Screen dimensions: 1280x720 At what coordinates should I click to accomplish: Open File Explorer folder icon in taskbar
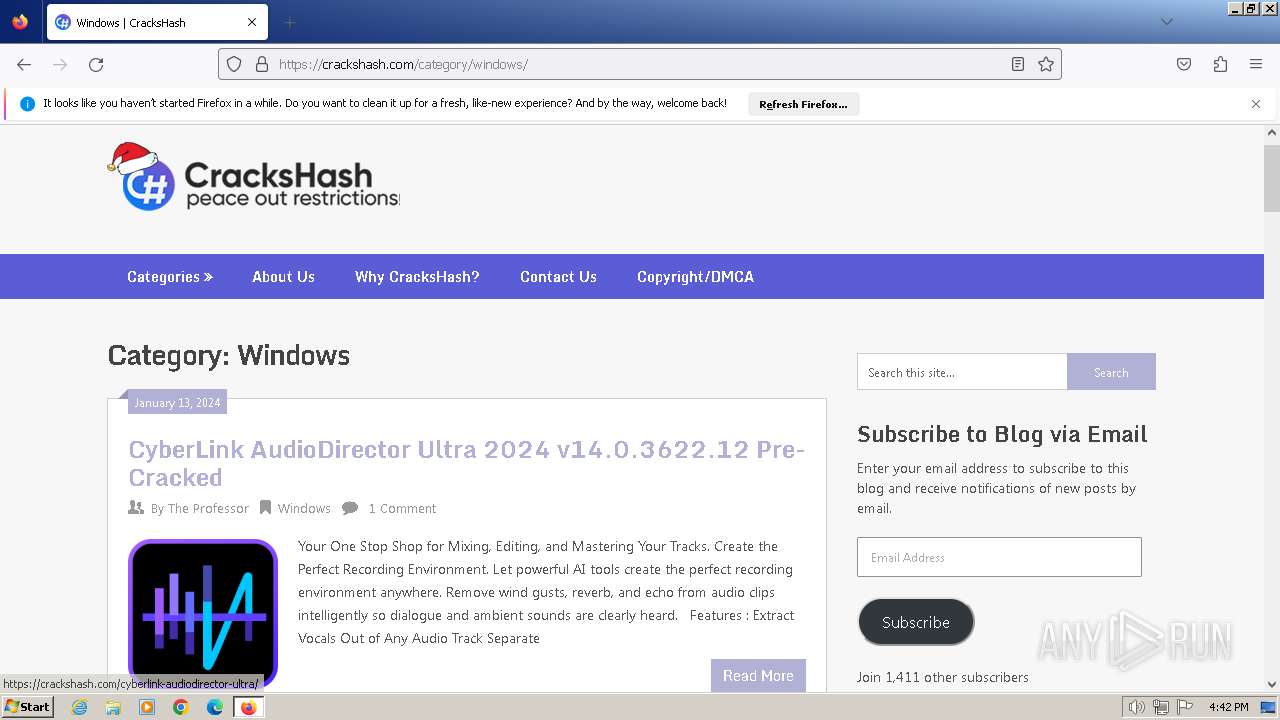(113, 707)
